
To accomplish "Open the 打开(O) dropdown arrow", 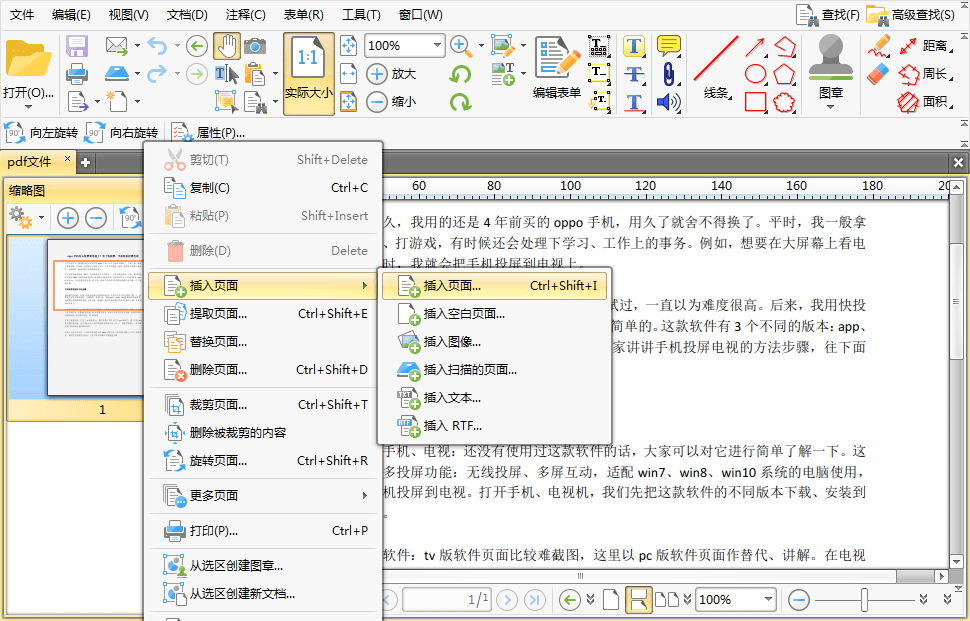I will tap(28, 108).
